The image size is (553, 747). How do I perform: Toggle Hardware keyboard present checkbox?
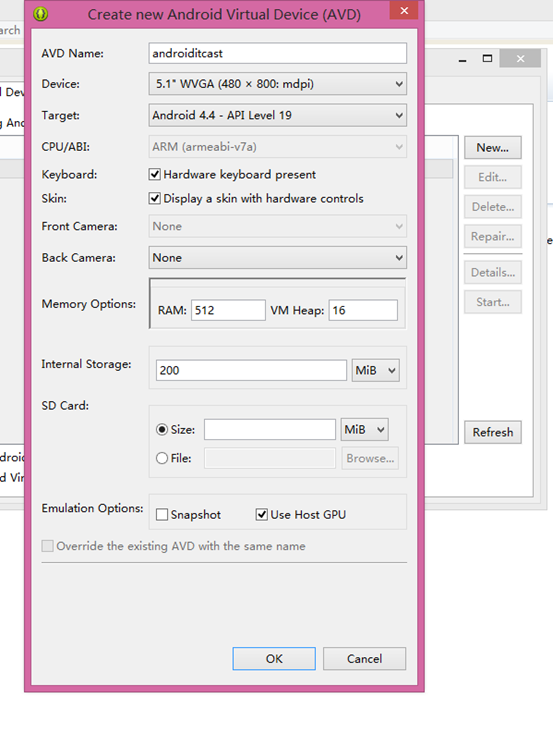point(154,174)
